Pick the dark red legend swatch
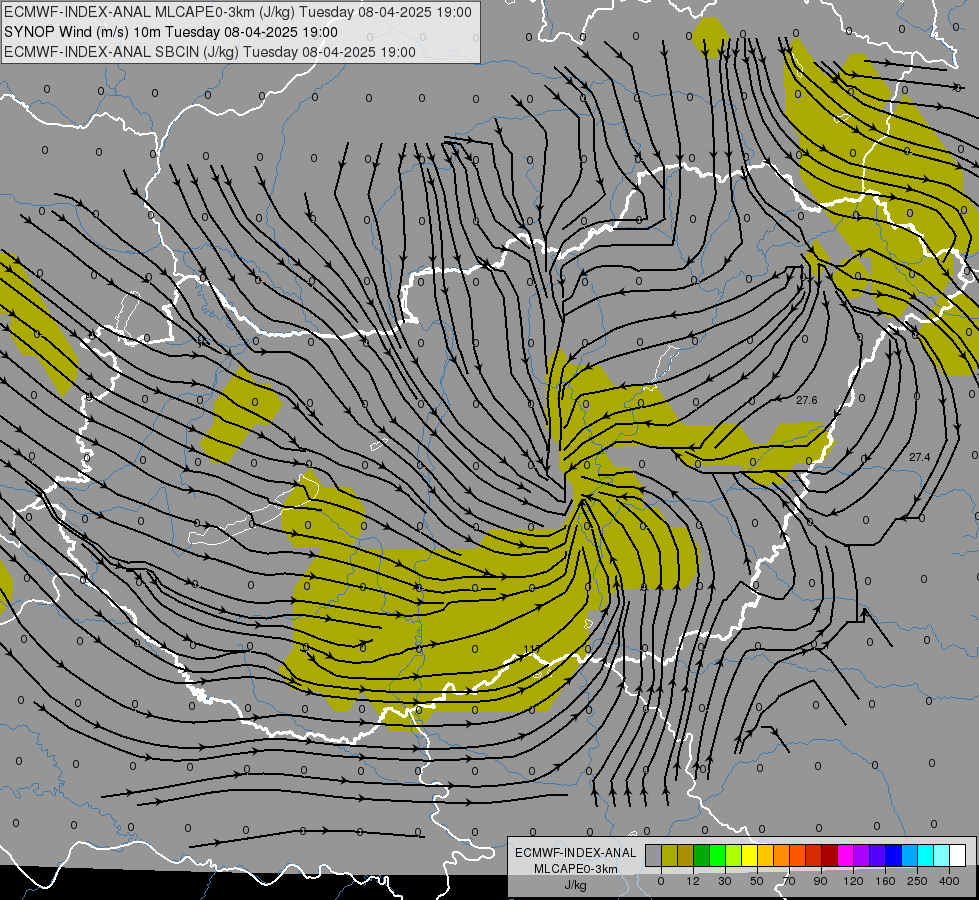 click(830, 855)
